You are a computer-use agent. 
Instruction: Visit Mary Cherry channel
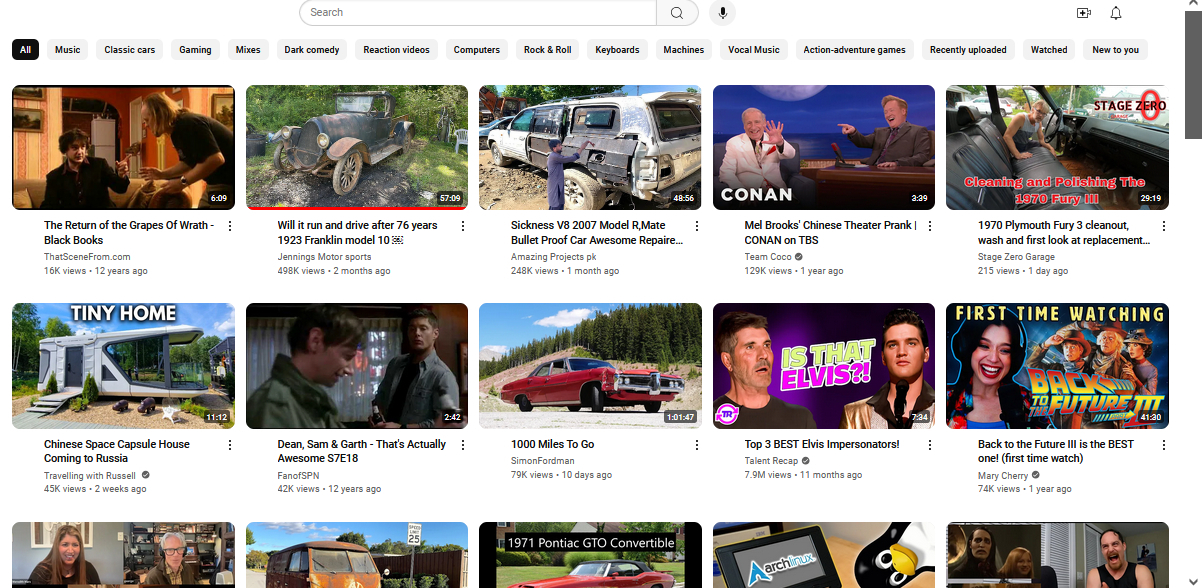click(x=1003, y=476)
